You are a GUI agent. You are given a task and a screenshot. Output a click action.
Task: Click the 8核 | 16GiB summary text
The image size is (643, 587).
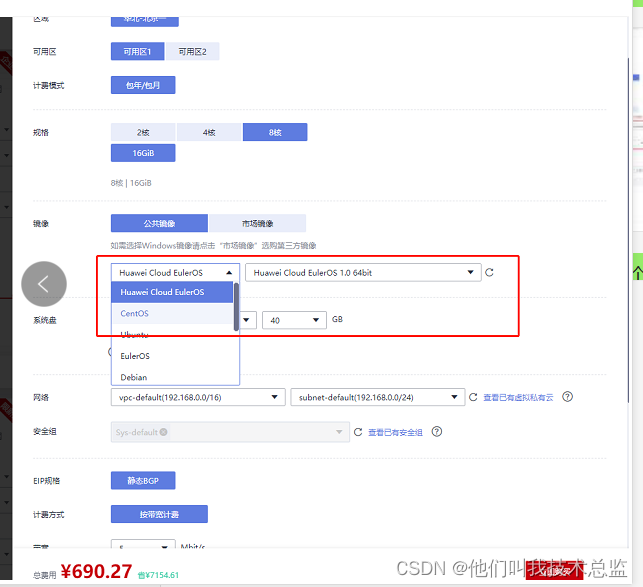131,183
